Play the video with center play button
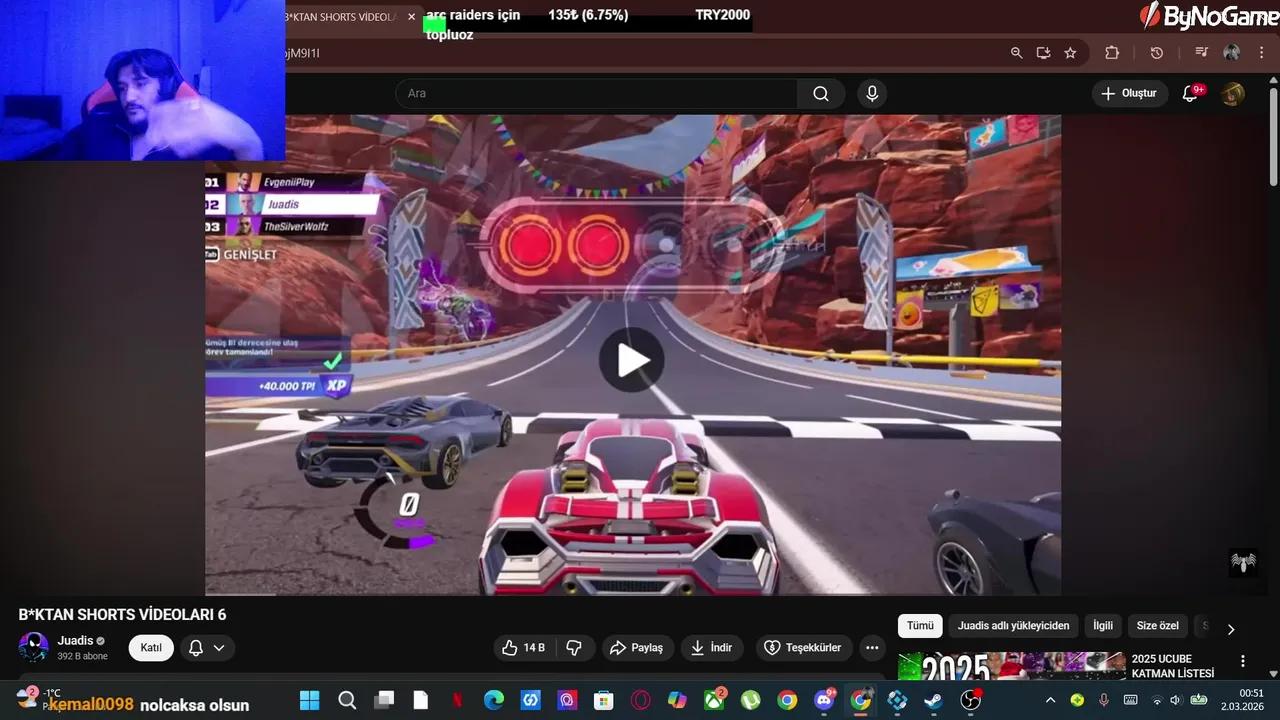This screenshot has height=720, width=1280. 632,361
